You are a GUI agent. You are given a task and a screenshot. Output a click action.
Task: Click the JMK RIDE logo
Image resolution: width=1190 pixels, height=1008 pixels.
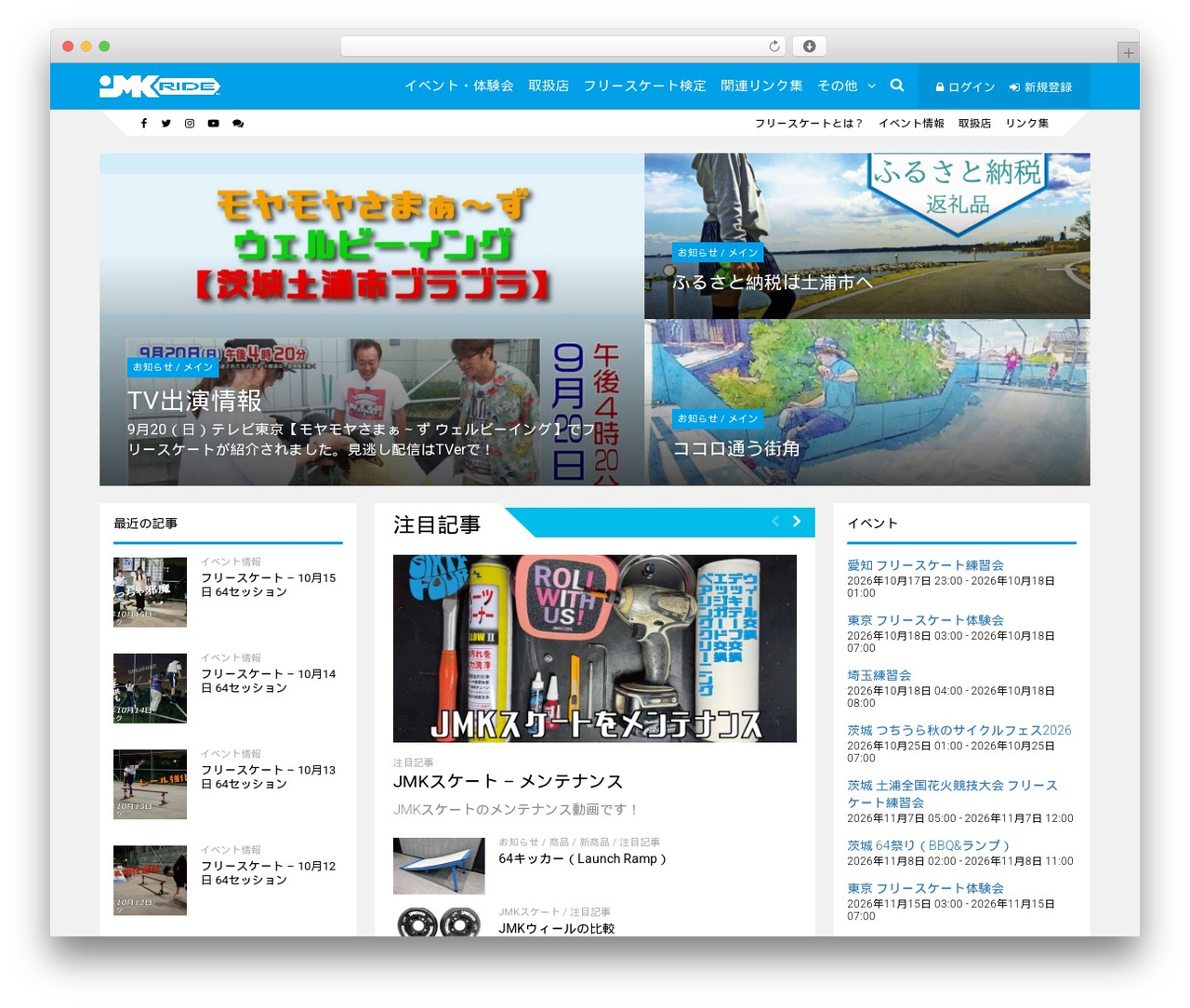click(160, 86)
